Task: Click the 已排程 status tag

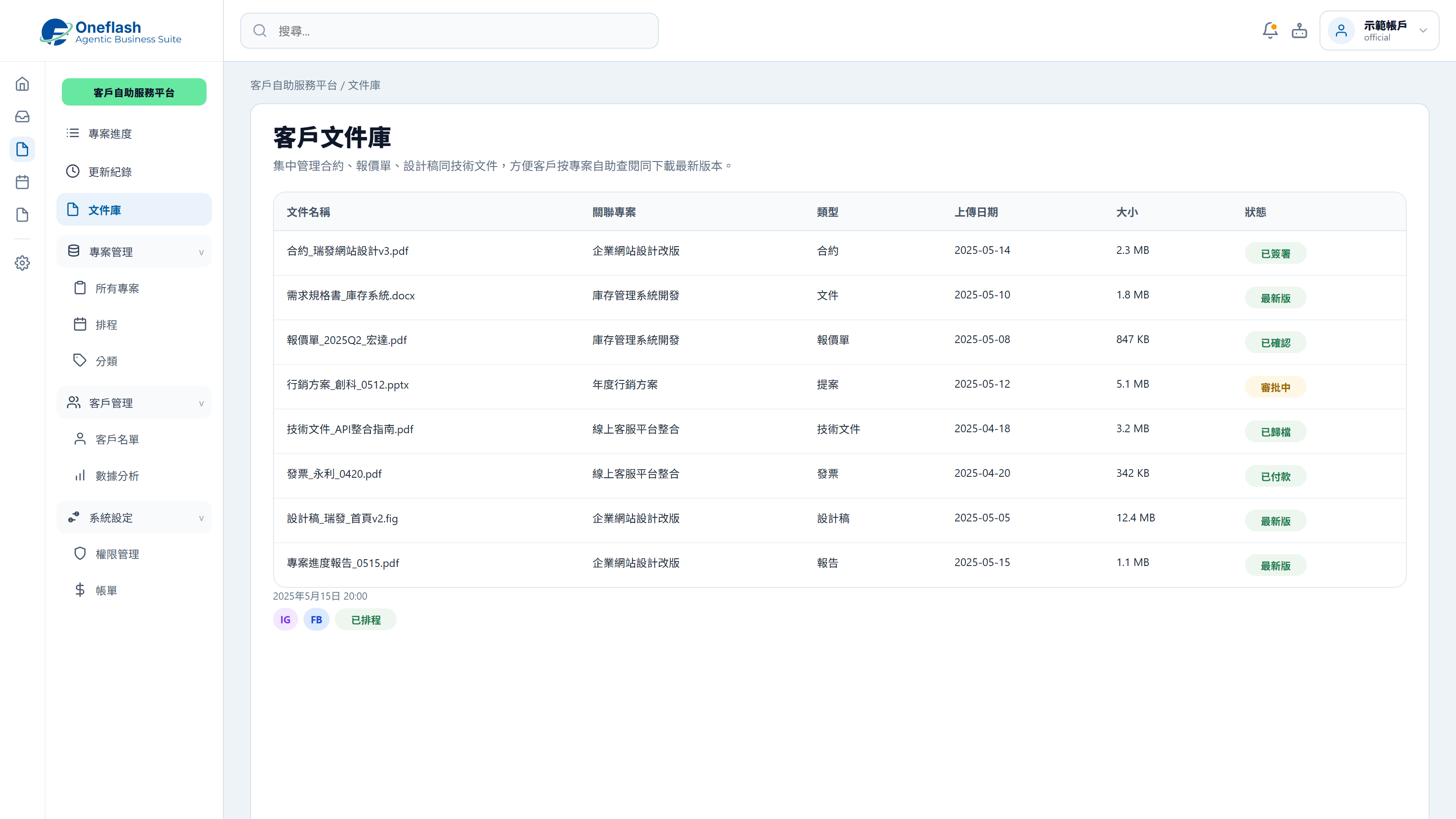Action: pos(366,619)
